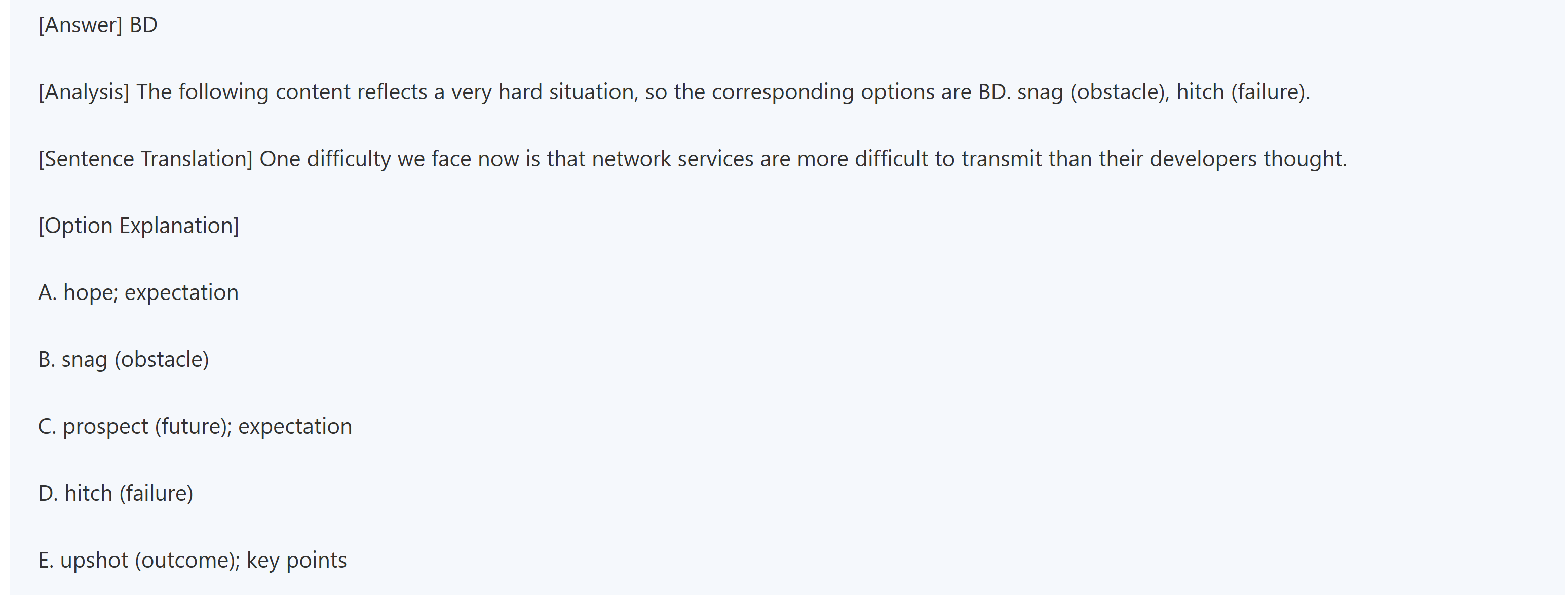Select option A. hope; expectation
This screenshot has width=1568, height=595.
[x=138, y=293]
